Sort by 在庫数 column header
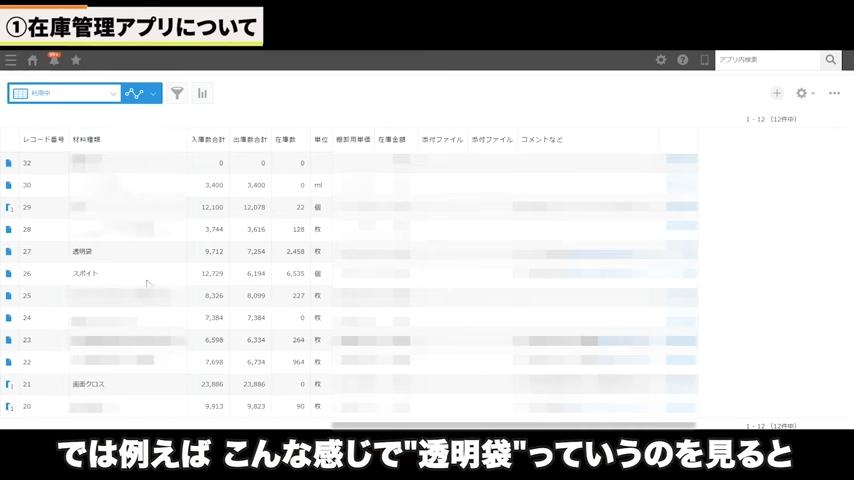Screen dimensions: 854x480 click(285, 140)
